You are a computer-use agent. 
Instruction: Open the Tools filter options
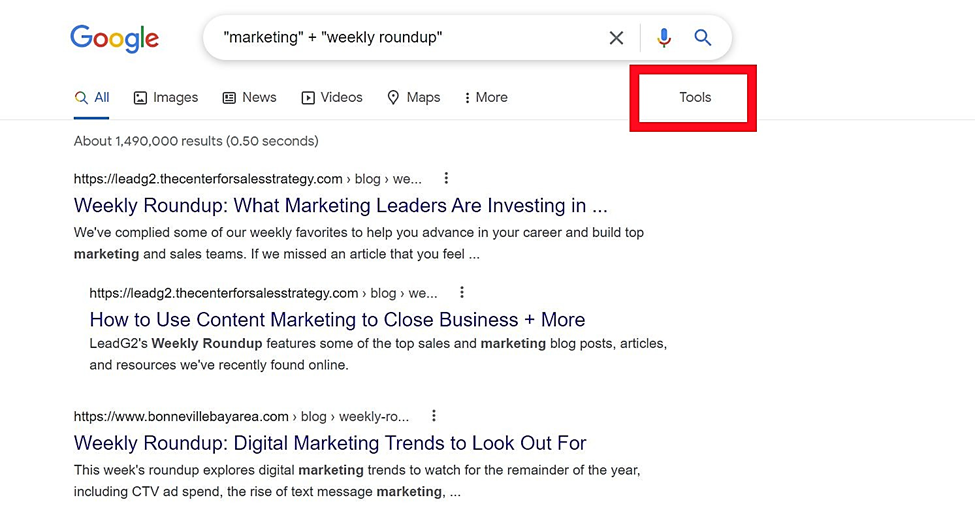695,98
